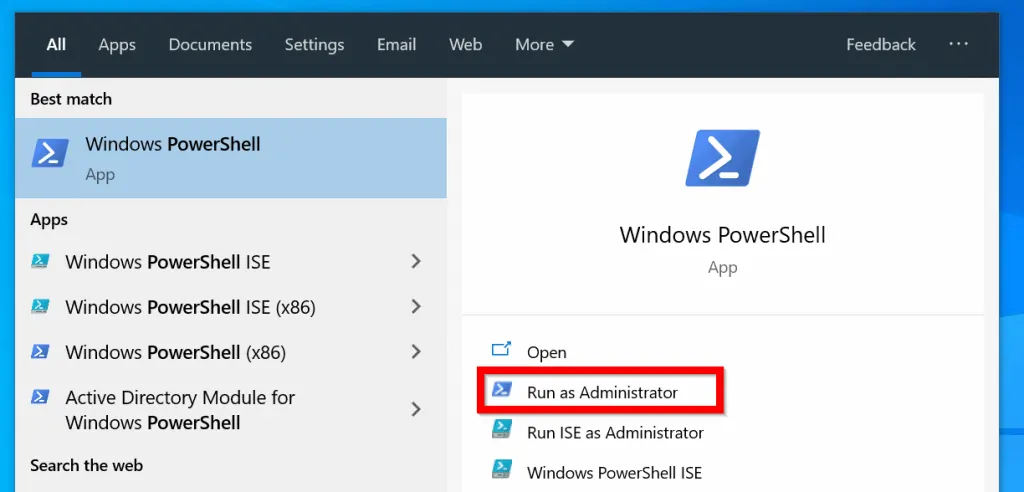1024x492 pixels.
Task: Click PowerShell icon in the Best match result
Action: pos(50,154)
